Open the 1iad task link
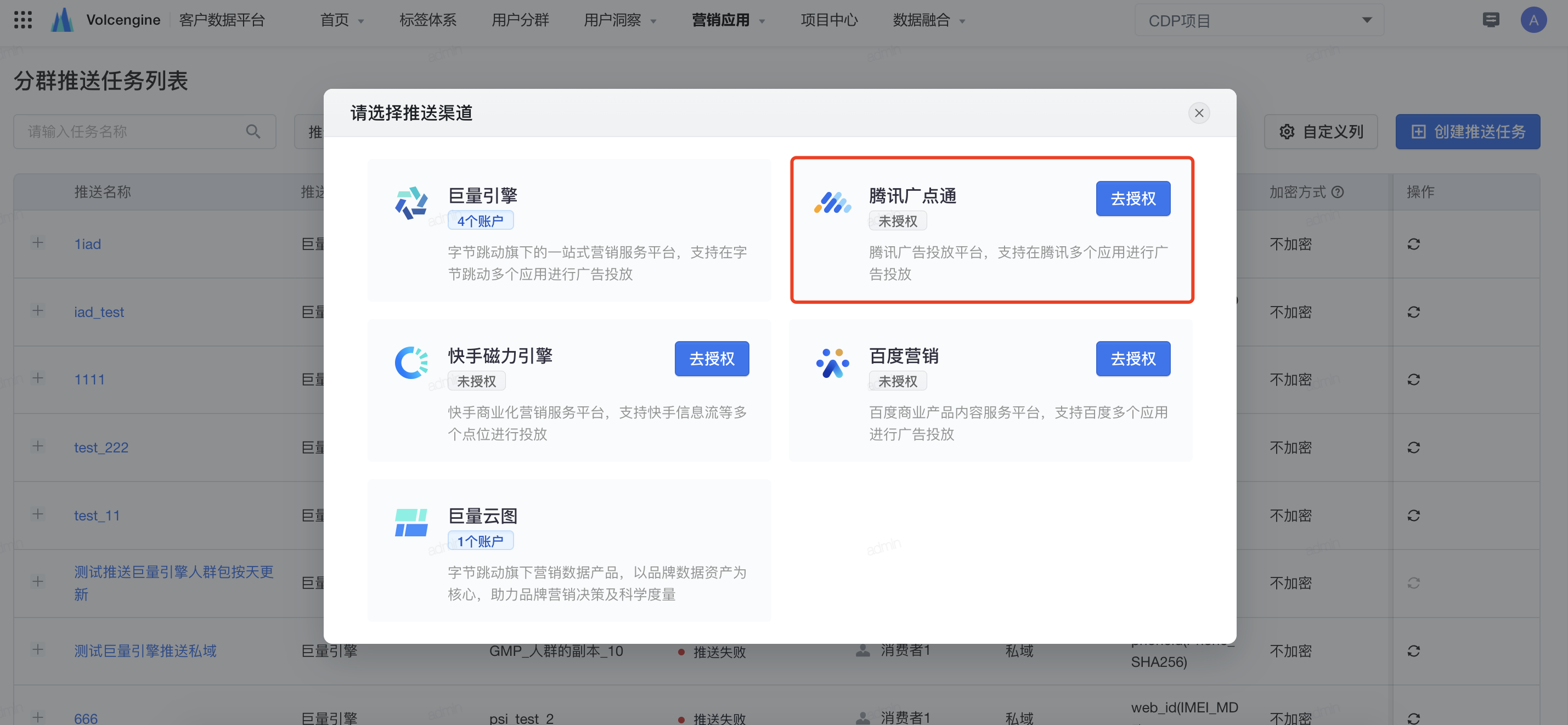The image size is (1568, 725). 88,245
